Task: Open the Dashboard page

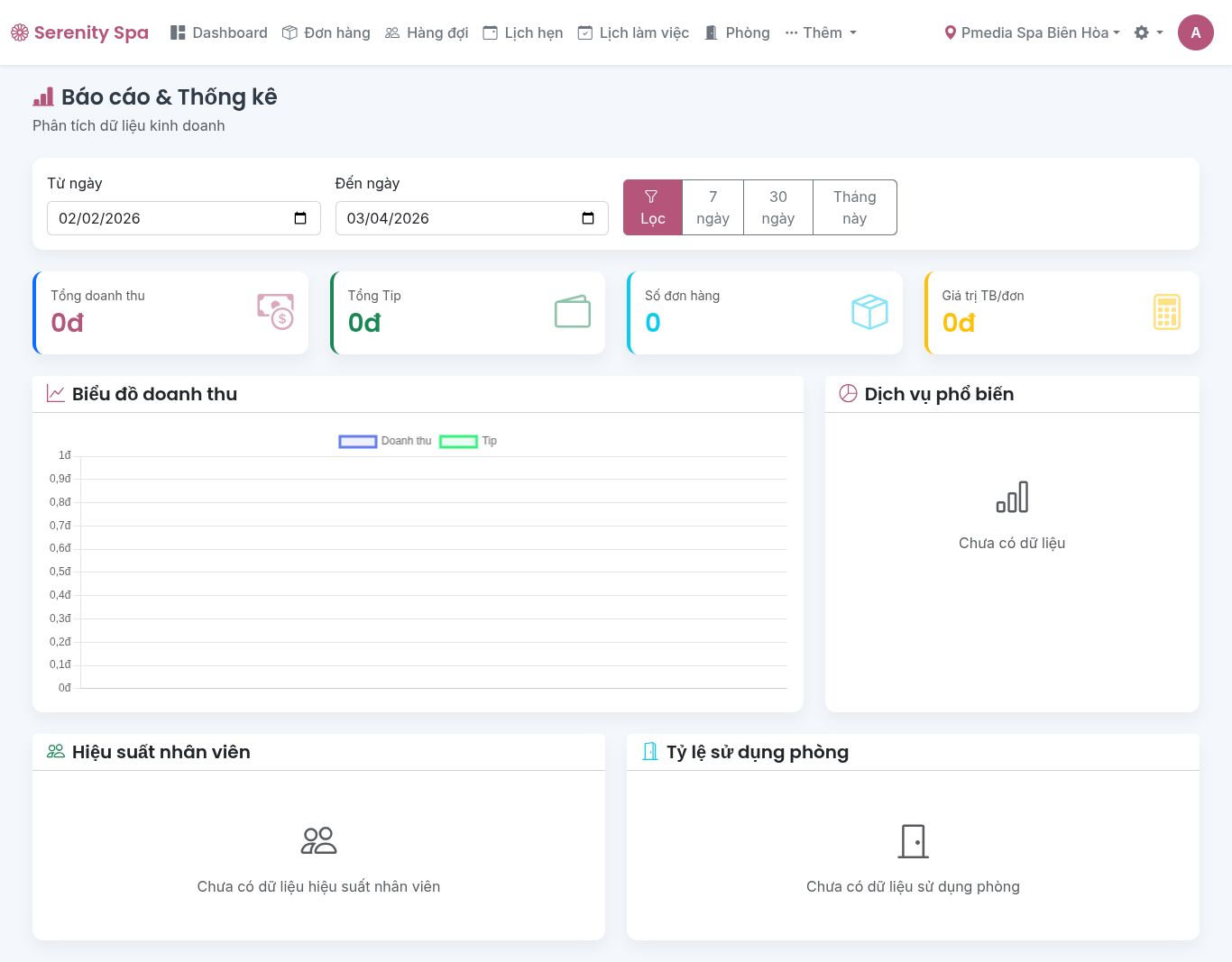Action: (x=219, y=32)
